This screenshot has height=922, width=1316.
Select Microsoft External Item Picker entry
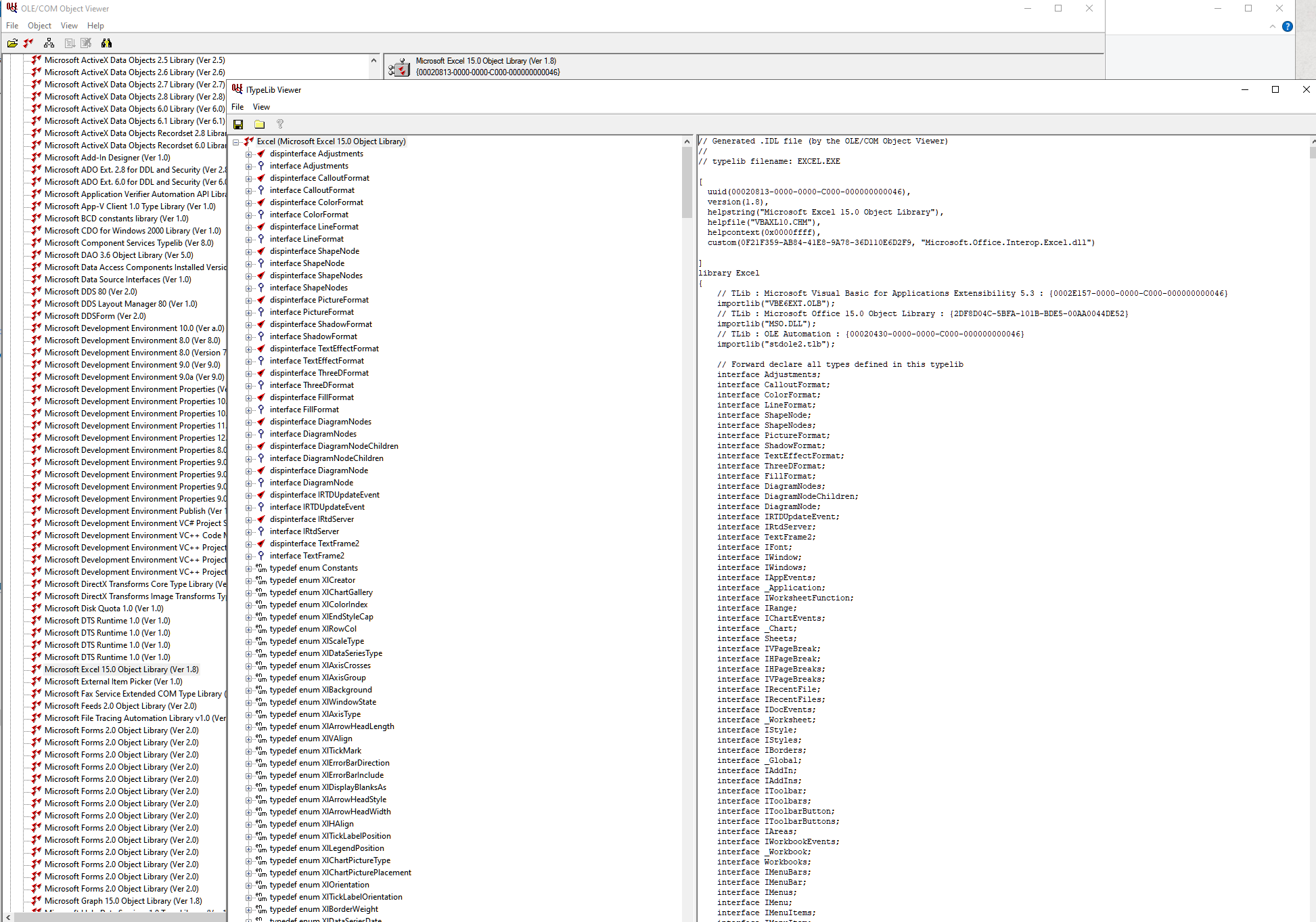[114, 682]
